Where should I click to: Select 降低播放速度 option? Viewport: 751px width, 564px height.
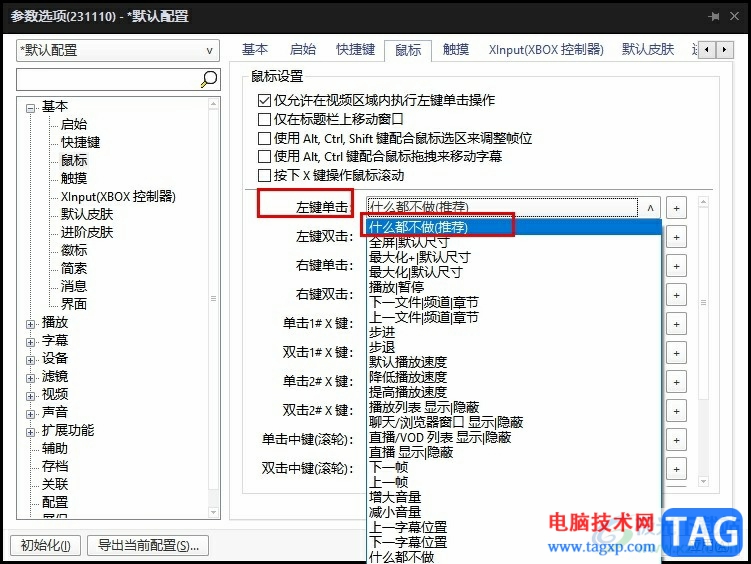point(514,377)
